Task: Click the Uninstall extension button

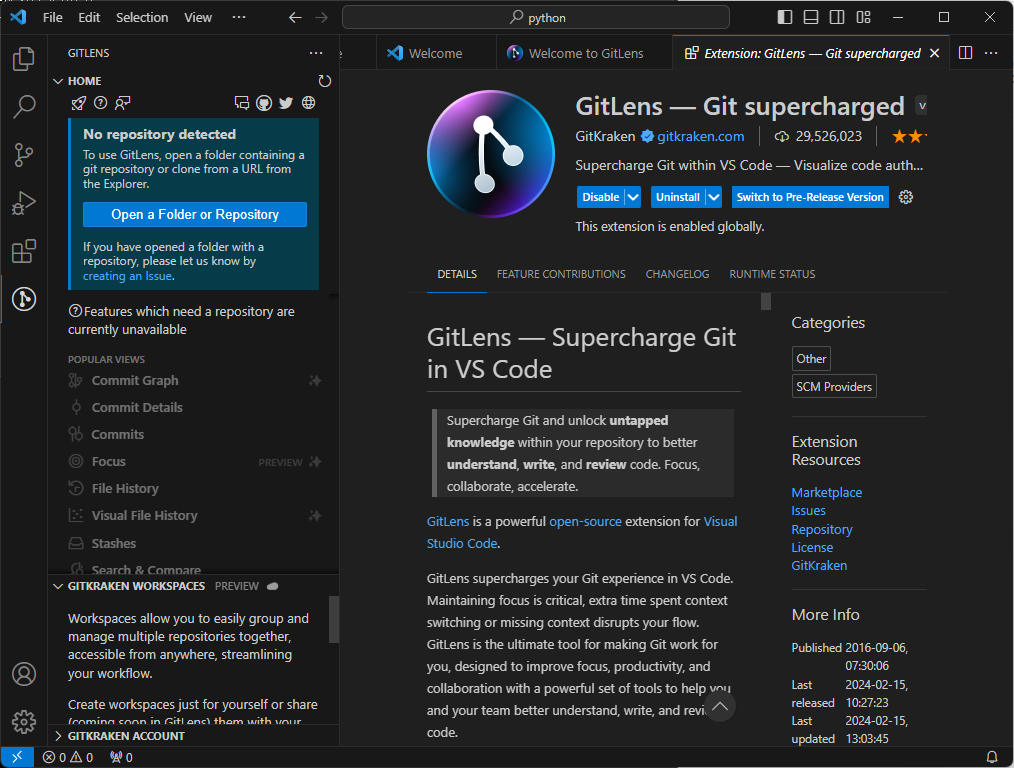Action: (x=678, y=197)
